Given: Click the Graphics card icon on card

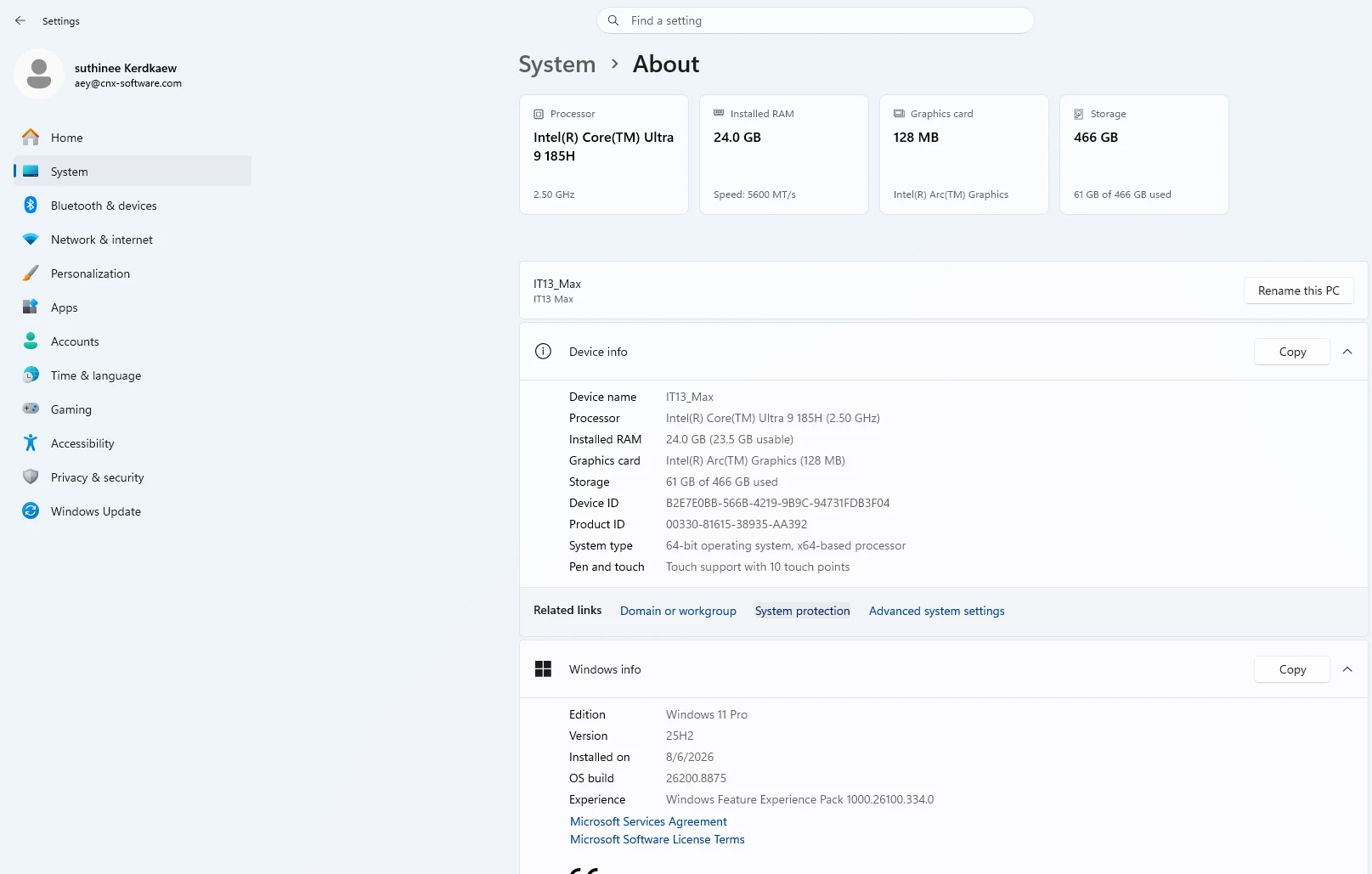Looking at the screenshot, I should (x=899, y=113).
